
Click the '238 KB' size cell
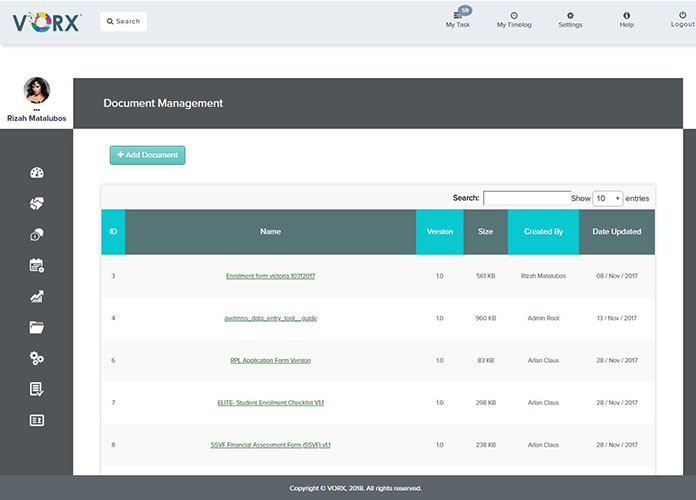(486, 444)
